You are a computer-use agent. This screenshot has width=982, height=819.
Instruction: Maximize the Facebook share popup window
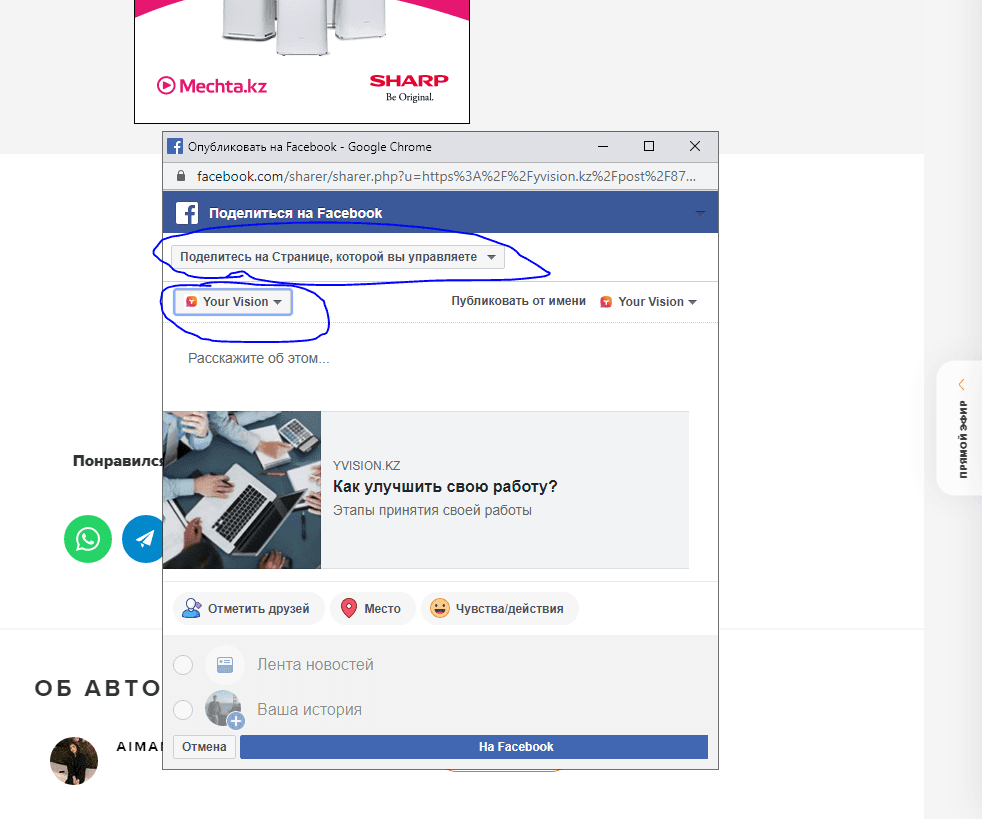649,146
